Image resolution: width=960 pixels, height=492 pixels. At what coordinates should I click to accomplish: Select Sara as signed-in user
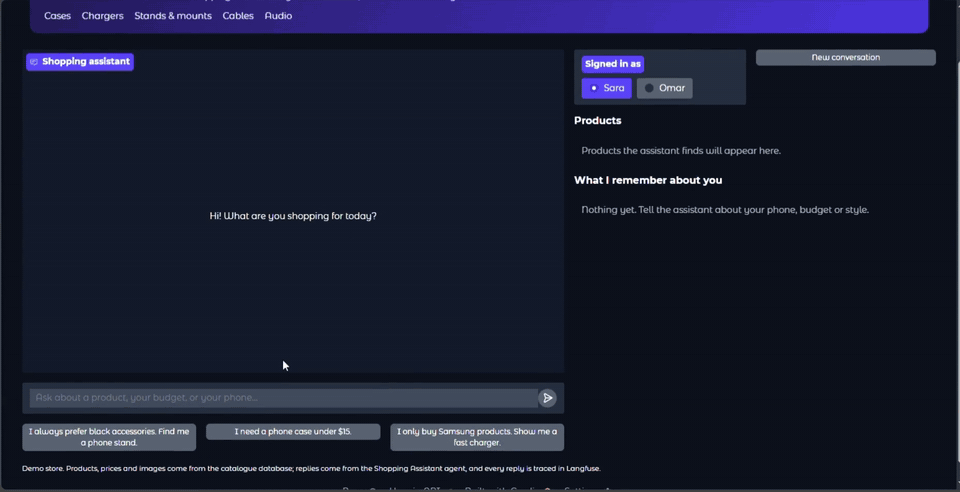point(606,88)
